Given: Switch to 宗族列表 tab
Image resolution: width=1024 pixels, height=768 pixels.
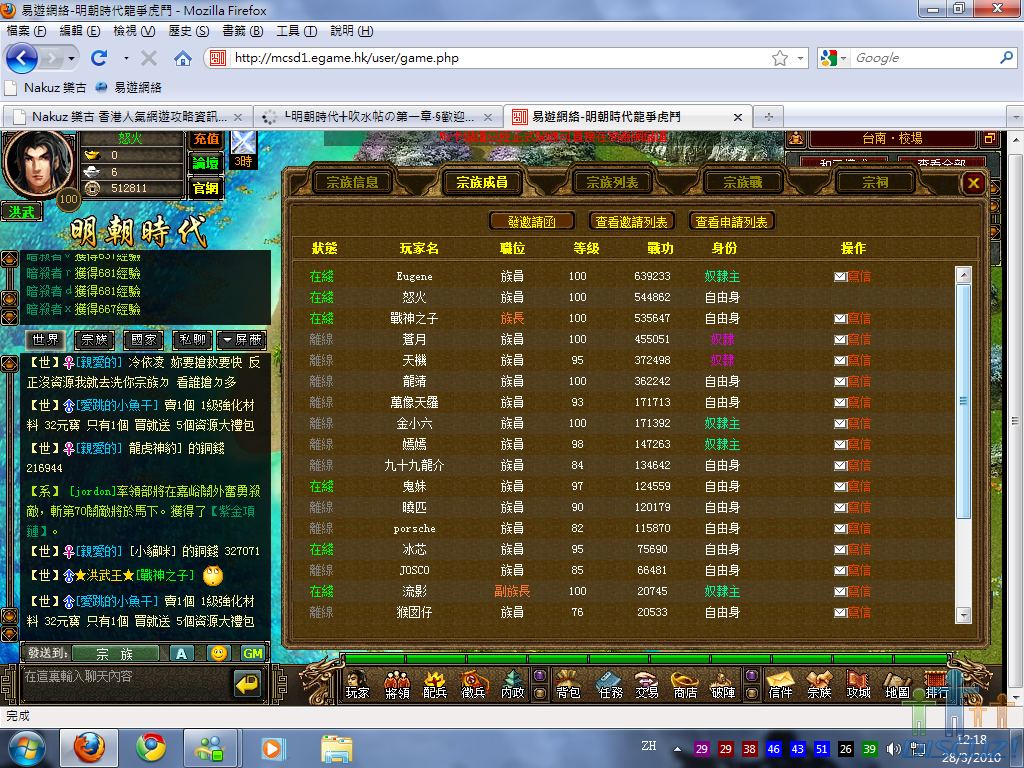Looking at the screenshot, I should pyautogui.click(x=612, y=182).
